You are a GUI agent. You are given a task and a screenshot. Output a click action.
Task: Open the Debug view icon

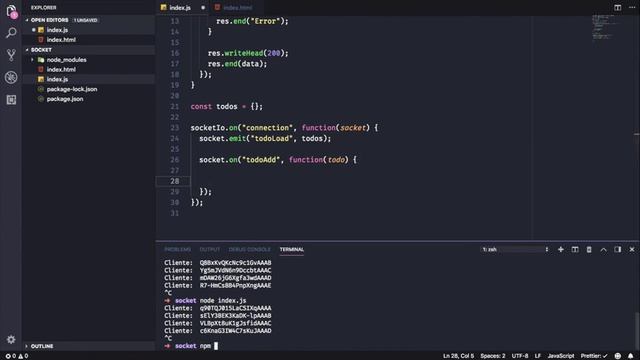click(11, 77)
